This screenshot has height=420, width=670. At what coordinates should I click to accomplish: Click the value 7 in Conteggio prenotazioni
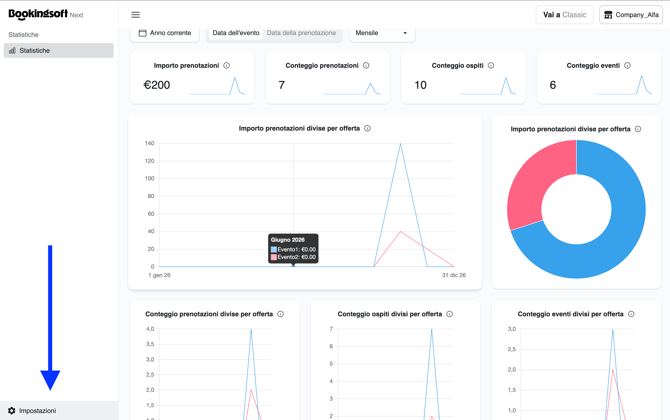pyautogui.click(x=282, y=85)
